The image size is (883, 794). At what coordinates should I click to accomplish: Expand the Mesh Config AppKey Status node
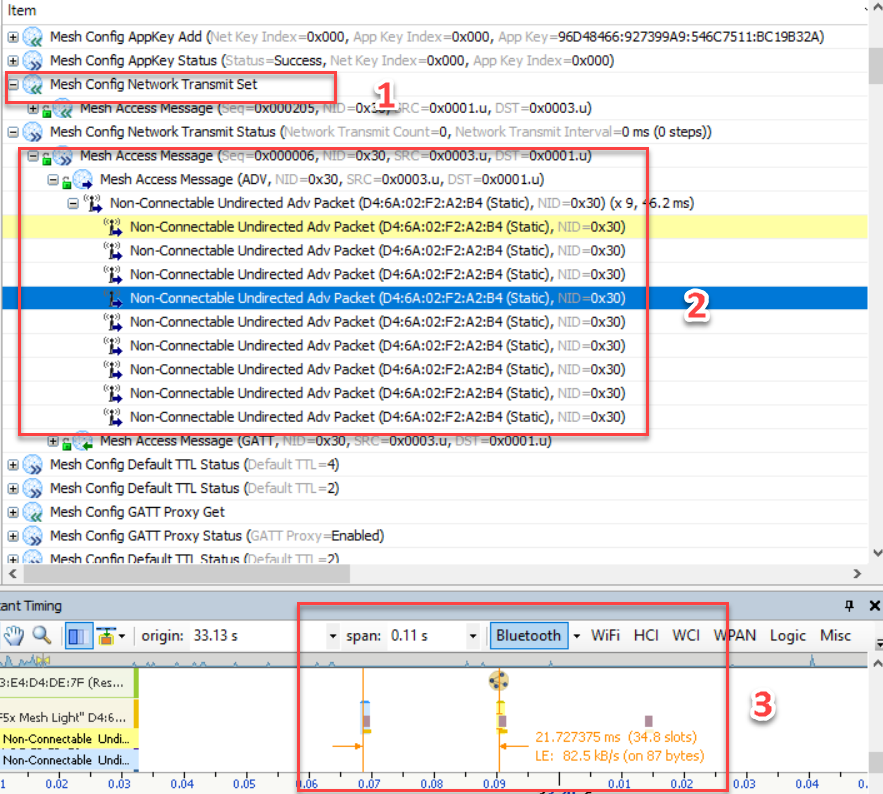coord(13,61)
